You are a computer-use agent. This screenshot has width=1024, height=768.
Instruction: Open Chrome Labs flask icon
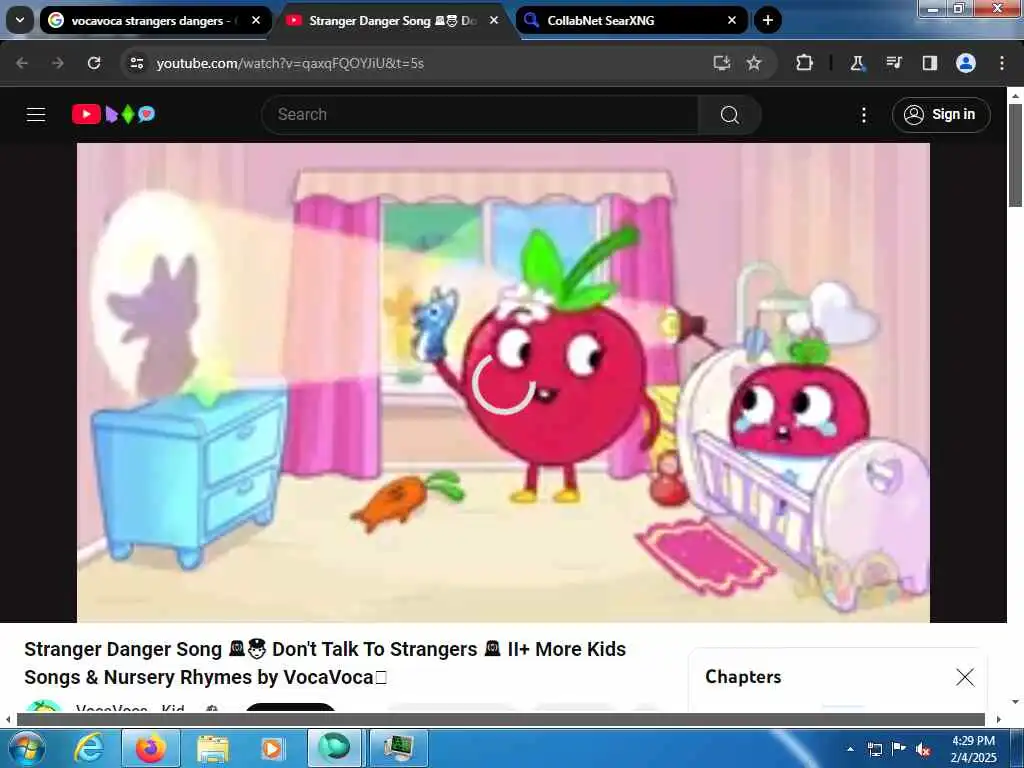(857, 63)
